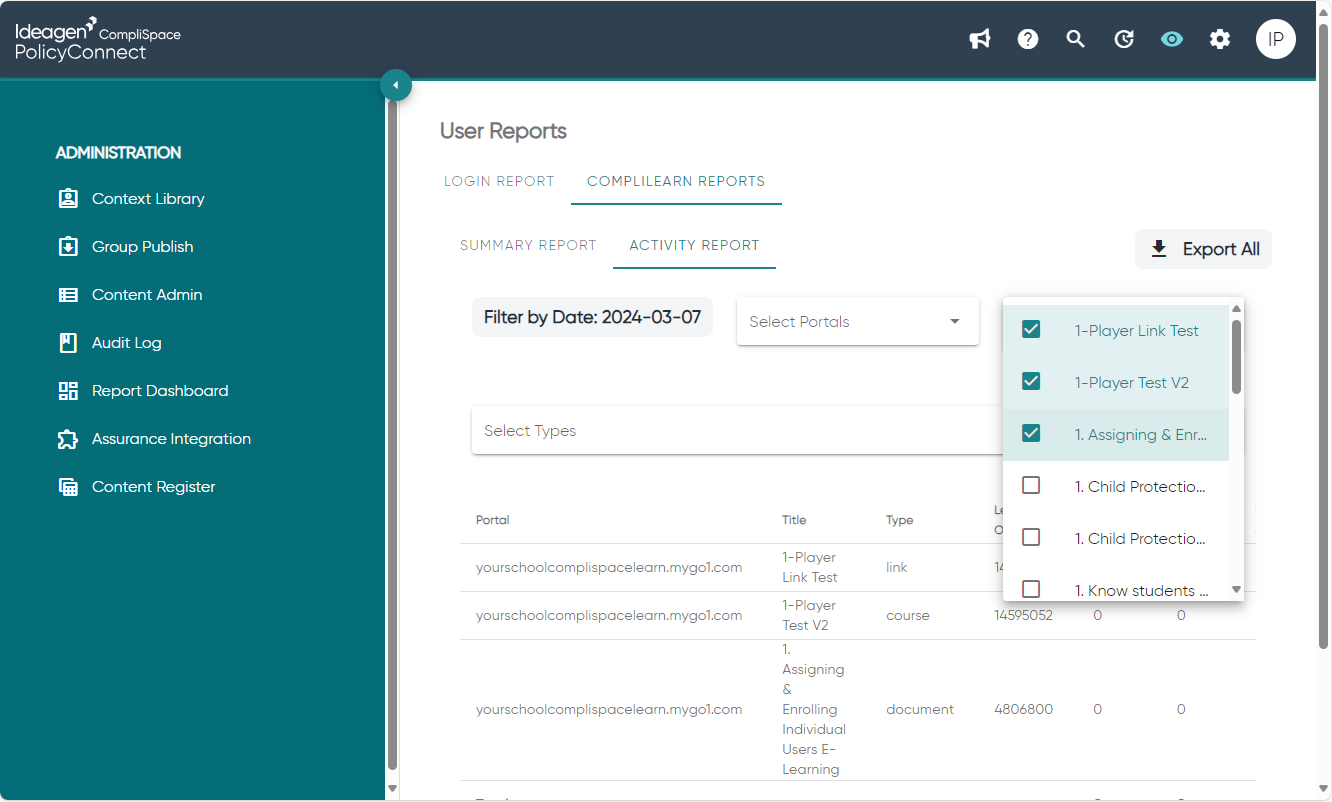Open Group Publish menu item
The height and width of the screenshot is (802, 1332).
(x=143, y=246)
